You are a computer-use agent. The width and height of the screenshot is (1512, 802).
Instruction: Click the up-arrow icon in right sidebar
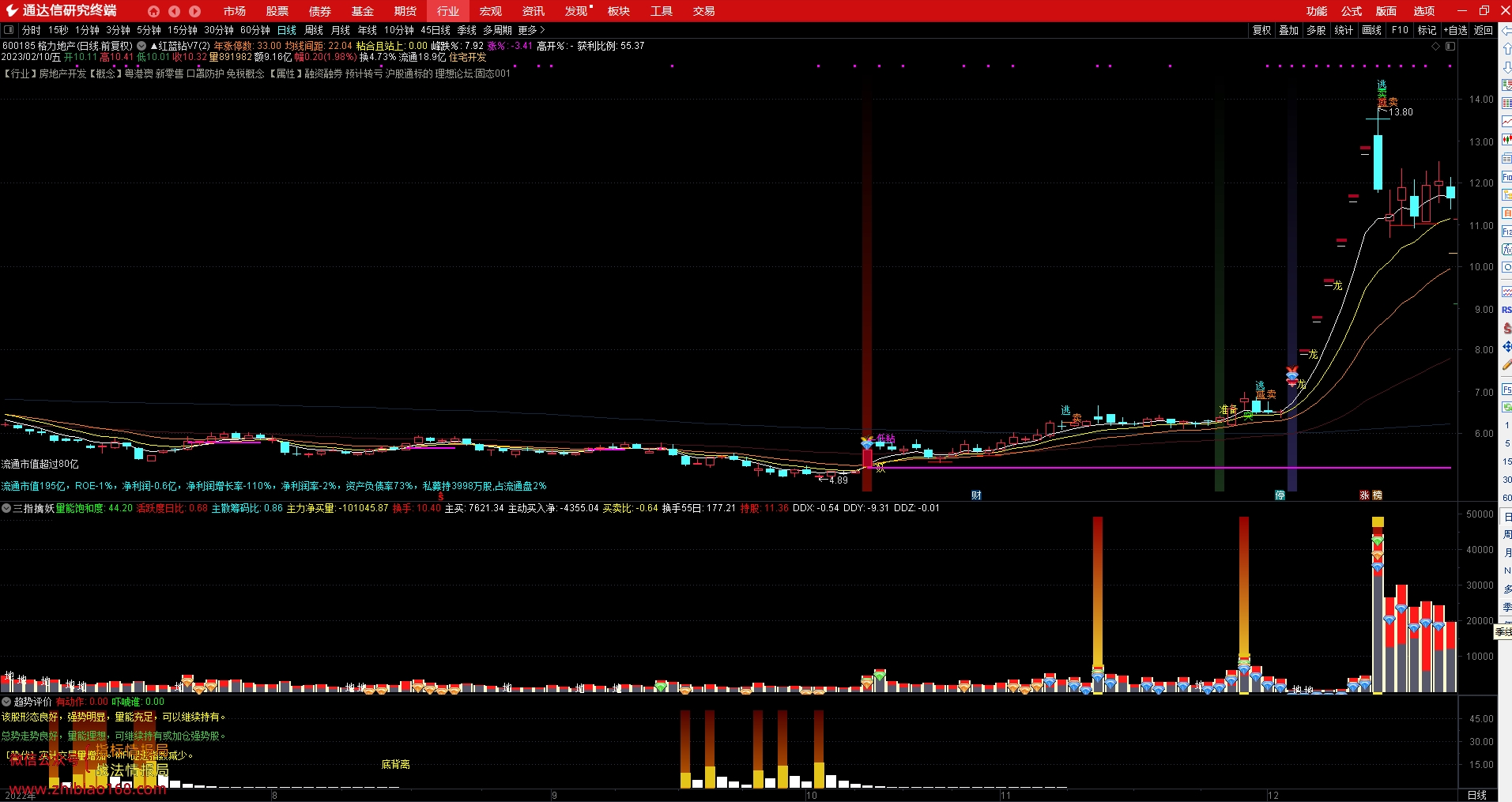(x=1506, y=49)
